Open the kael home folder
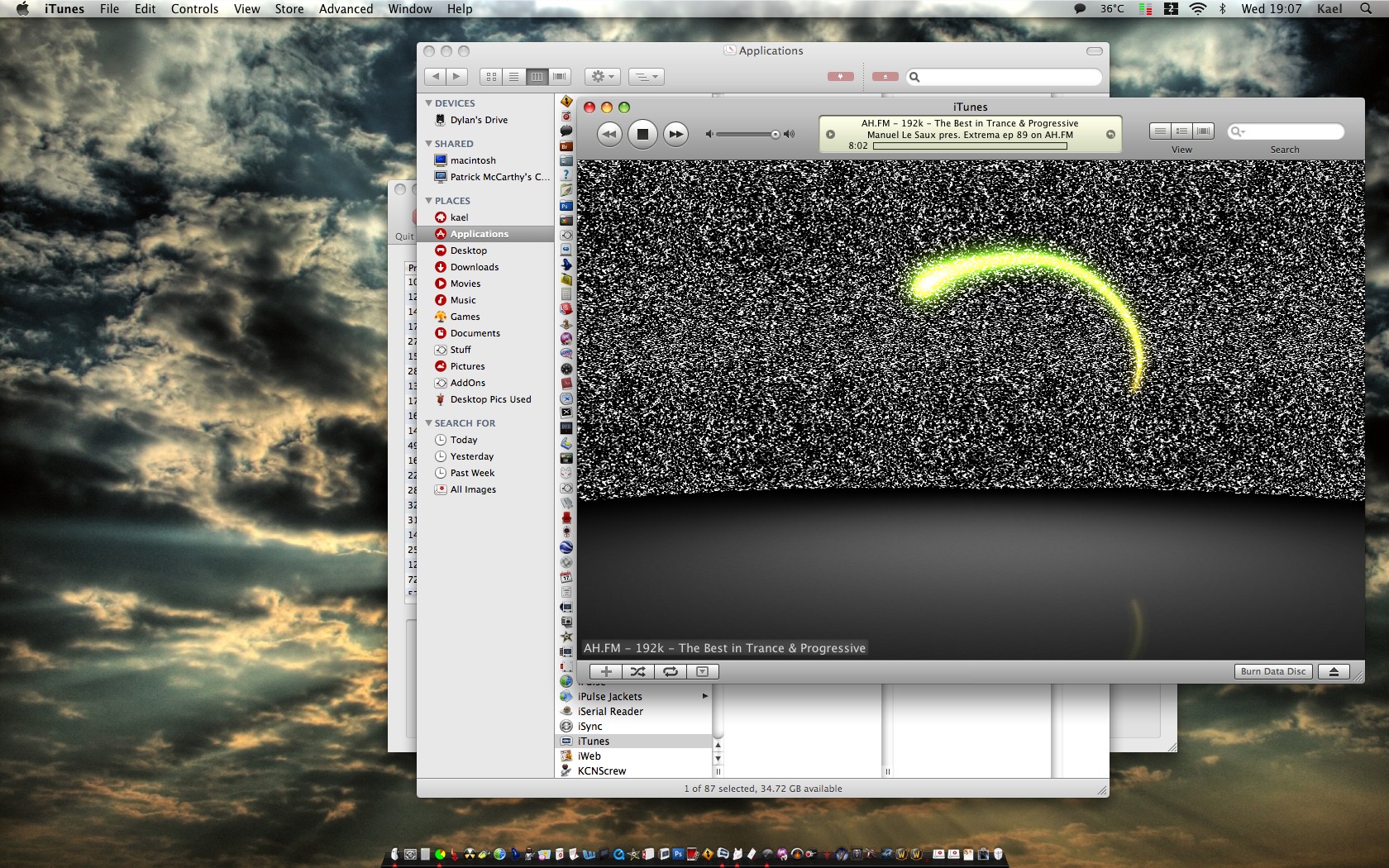The width and height of the screenshot is (1389, 868). 485,217
